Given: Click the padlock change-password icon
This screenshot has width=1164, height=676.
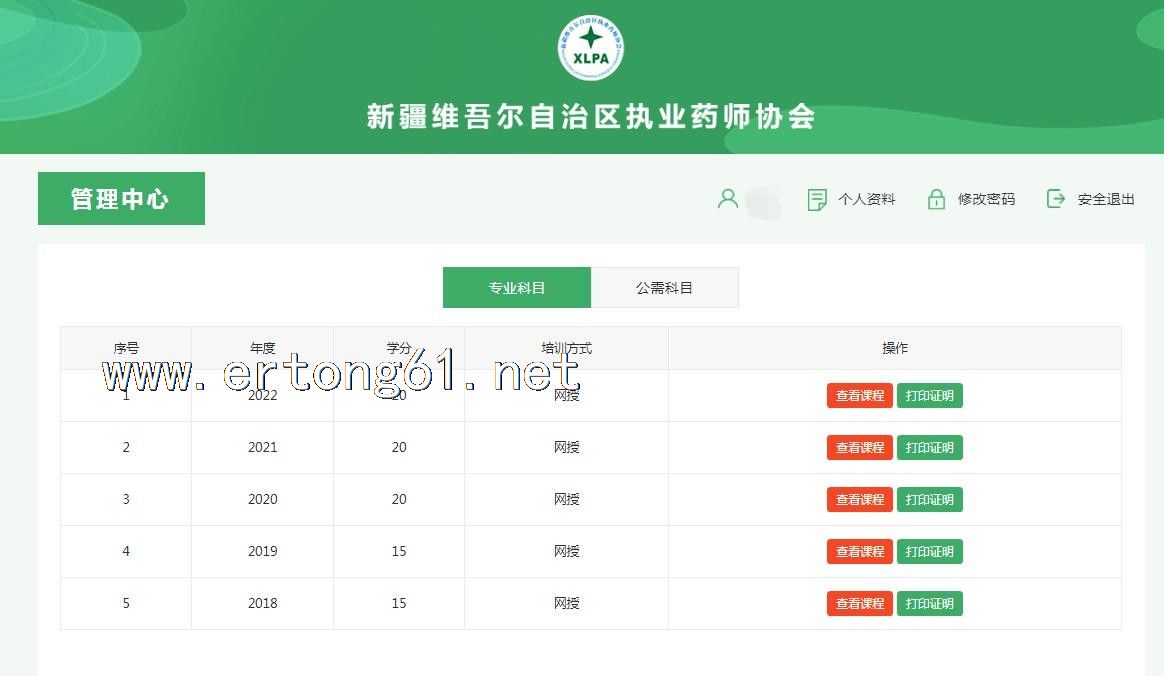Looking at the screenshot, I should point(936,199).
